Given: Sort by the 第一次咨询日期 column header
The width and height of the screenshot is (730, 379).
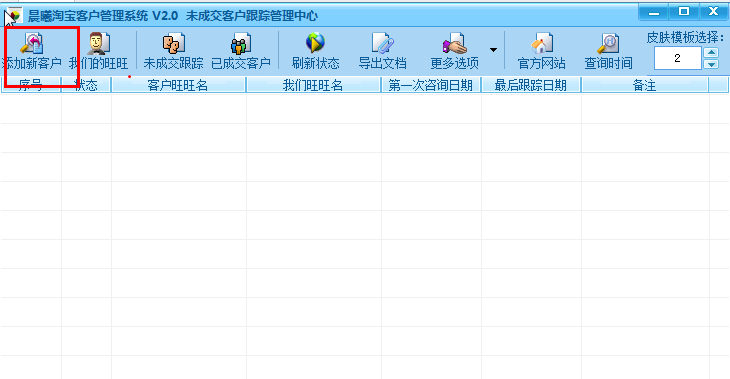Looking at the screenshot, I should pos(431,85).
